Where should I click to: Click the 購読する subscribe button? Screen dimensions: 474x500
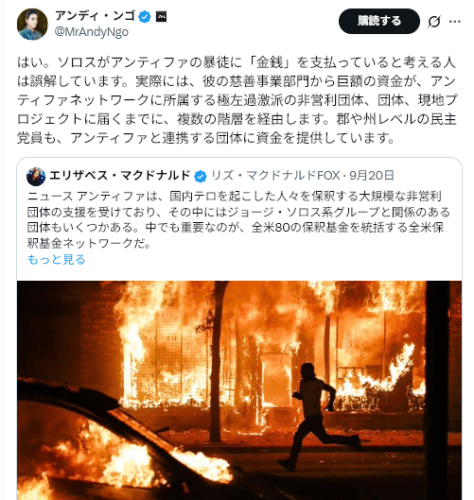379,21
